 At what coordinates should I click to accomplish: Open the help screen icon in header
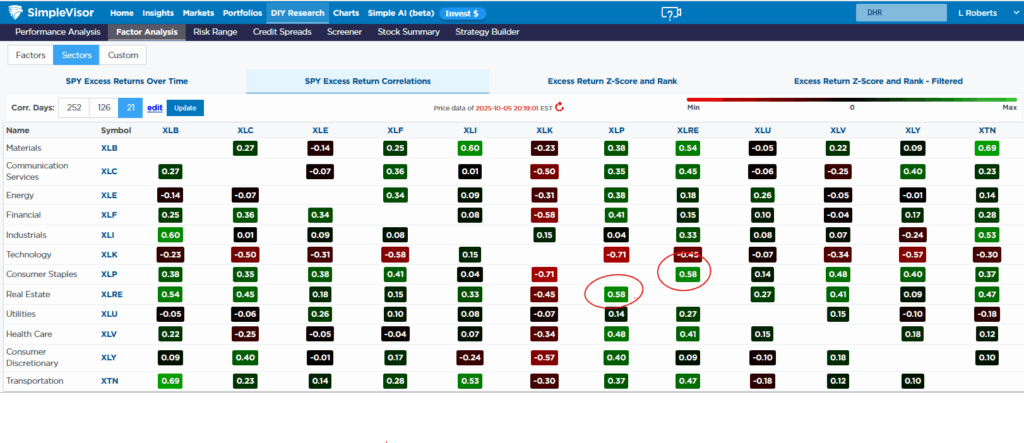pos(671,13)
